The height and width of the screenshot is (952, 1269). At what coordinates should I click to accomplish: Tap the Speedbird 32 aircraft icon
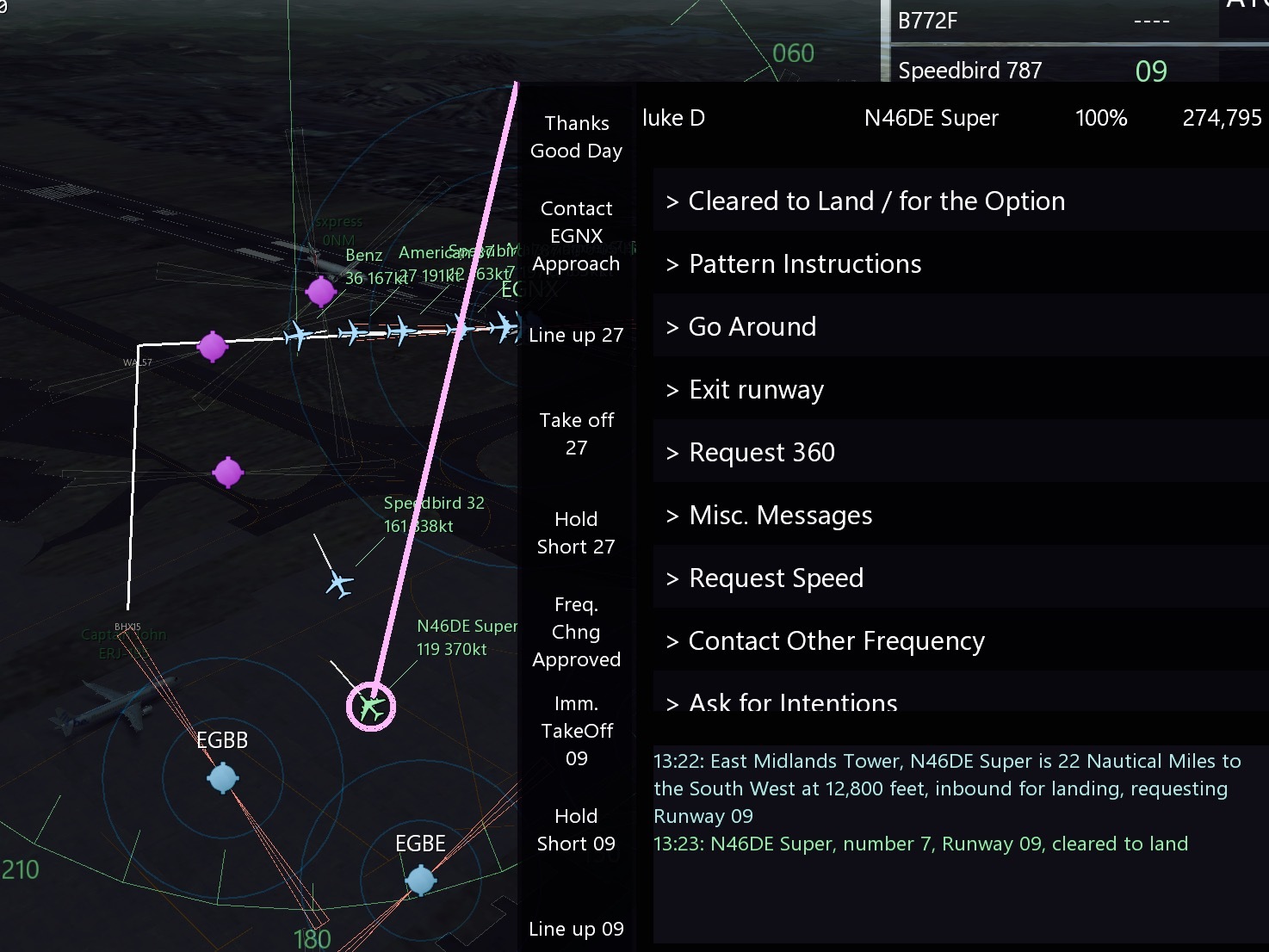(x=340, y=584)
